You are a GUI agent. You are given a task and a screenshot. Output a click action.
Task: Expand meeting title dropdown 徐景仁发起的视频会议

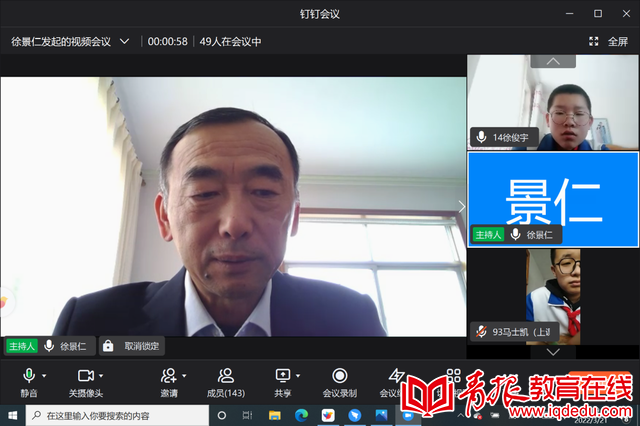[x=124, y=42]
